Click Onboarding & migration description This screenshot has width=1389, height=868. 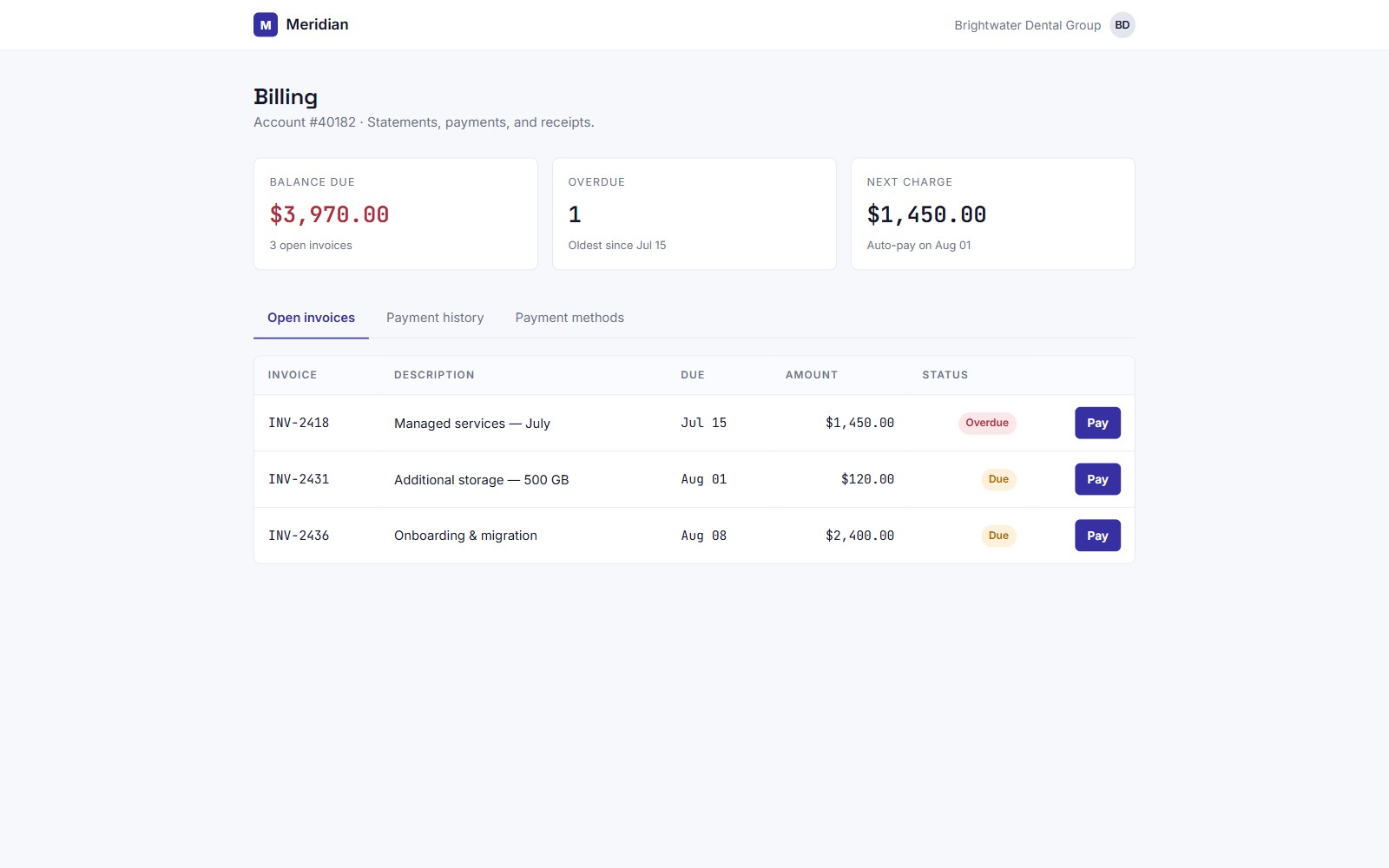[x=465, y=536]
